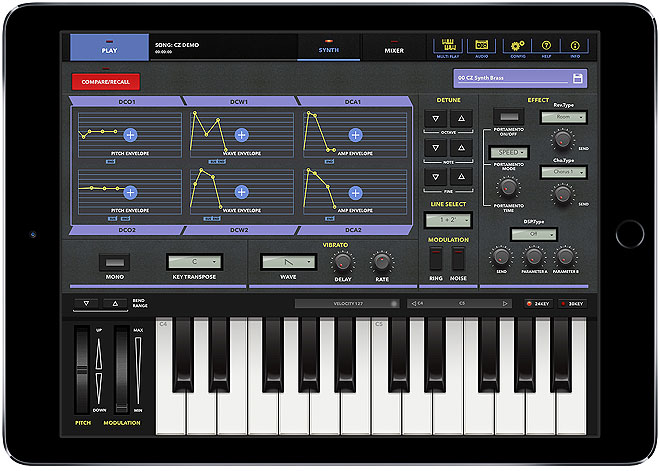Open the Audio settings icon
660x471 pixels.
[482, 45]
